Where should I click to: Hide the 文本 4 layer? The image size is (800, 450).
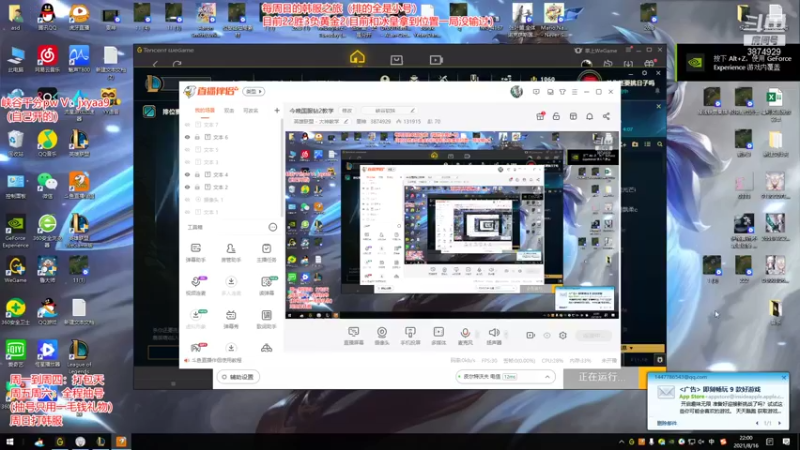pos(187,174)
